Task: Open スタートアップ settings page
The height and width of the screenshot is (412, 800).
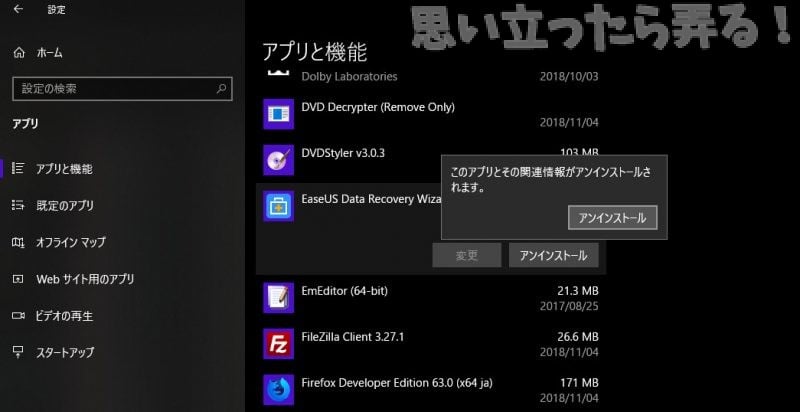Action: click(65, 352)
